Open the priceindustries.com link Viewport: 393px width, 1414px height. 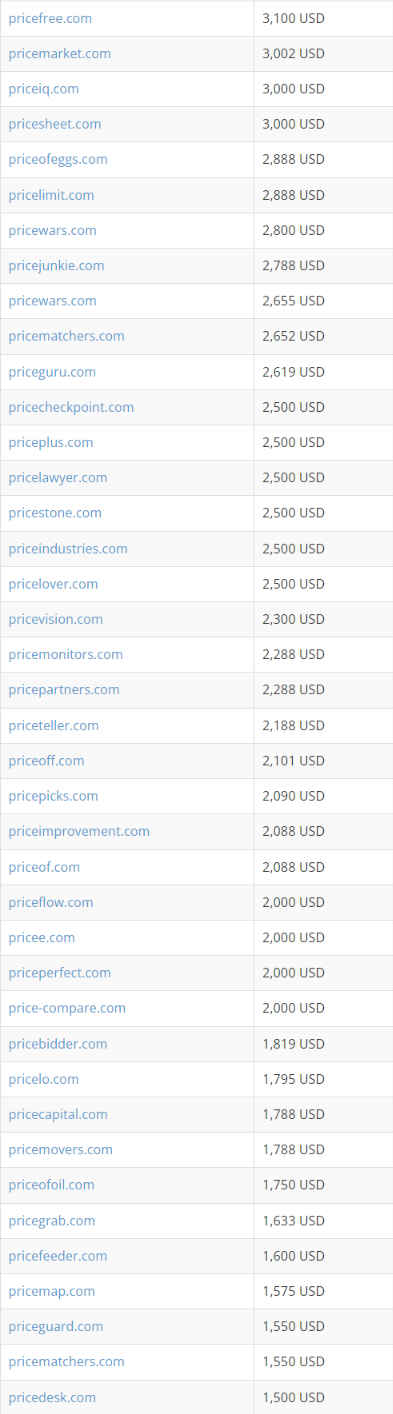click(x=68, y=548)
